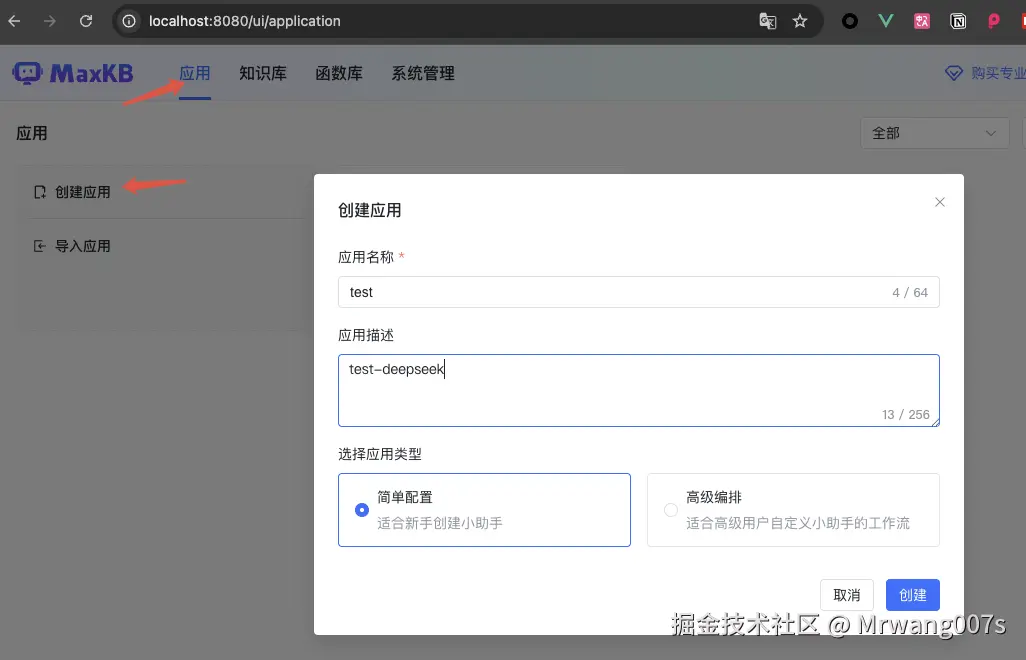Bookmark this page with the star icon
1026x660 pixels.
click(x=800, y=21)
